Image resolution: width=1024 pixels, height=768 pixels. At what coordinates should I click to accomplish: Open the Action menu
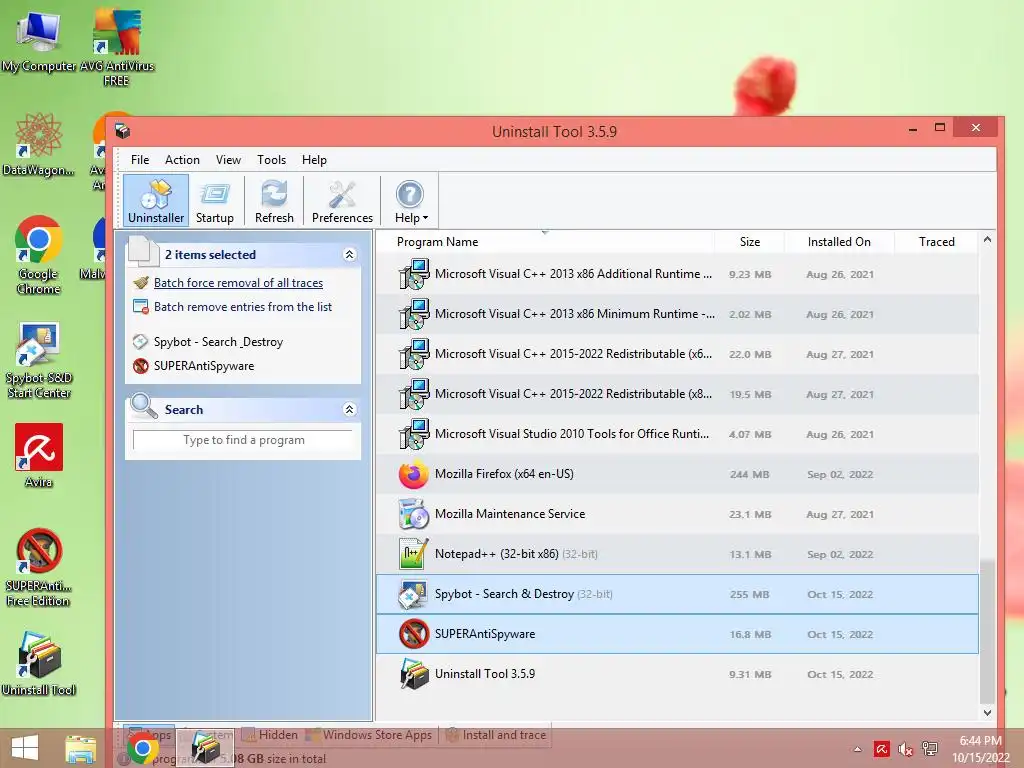(182, 159)
